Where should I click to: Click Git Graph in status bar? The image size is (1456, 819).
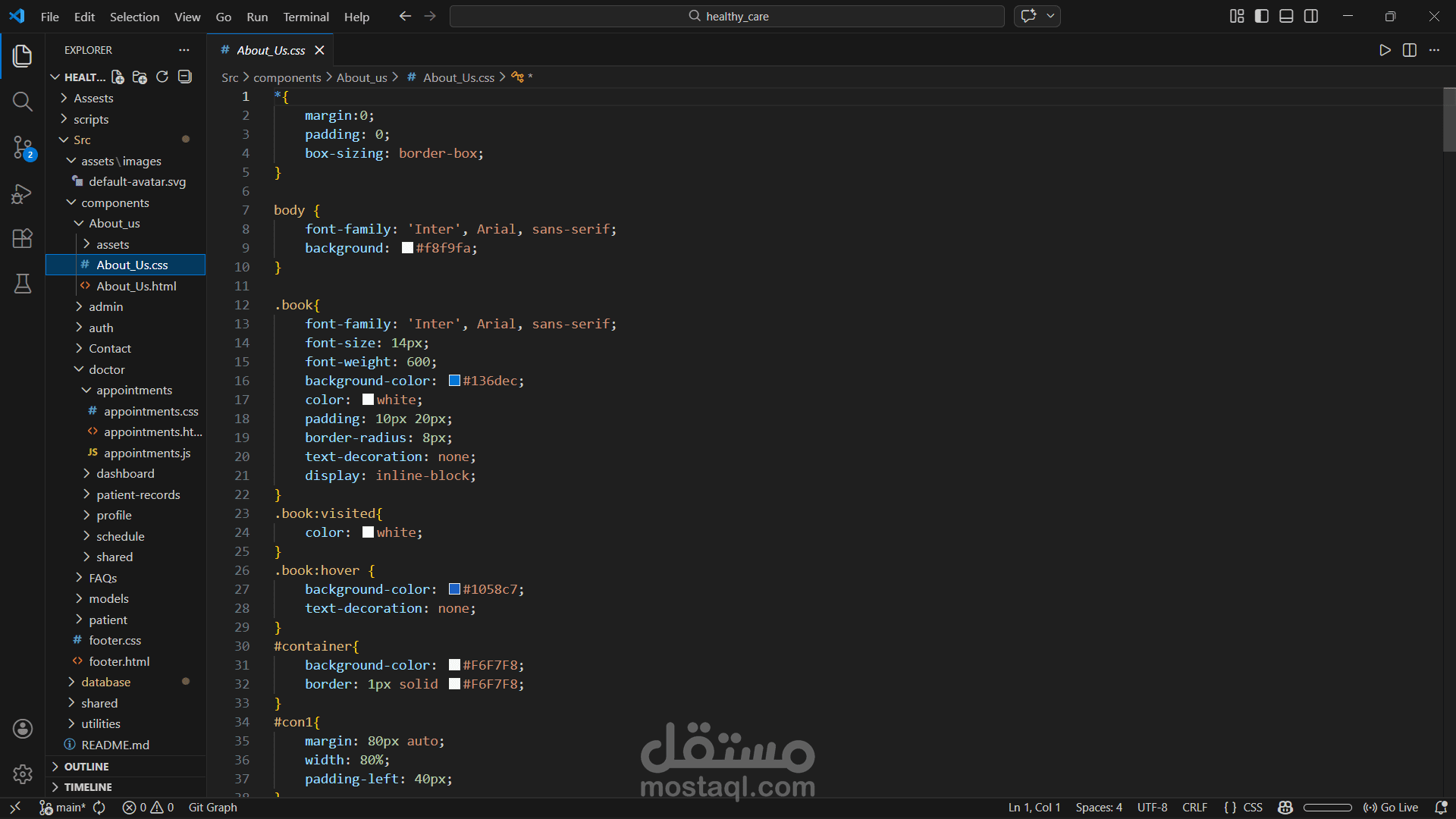(x=212, y=808)
